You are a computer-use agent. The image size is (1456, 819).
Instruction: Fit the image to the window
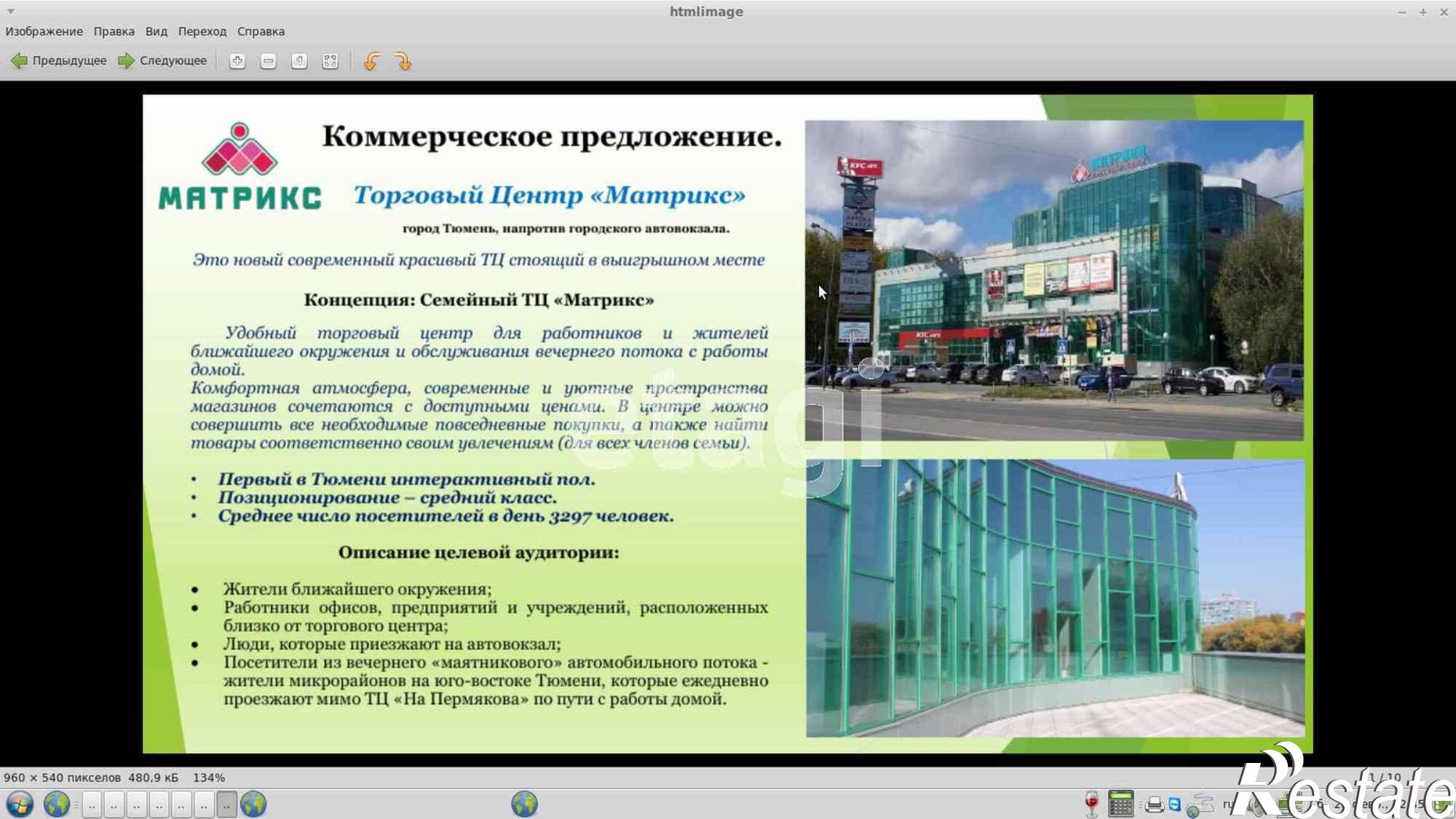[331, 61]
